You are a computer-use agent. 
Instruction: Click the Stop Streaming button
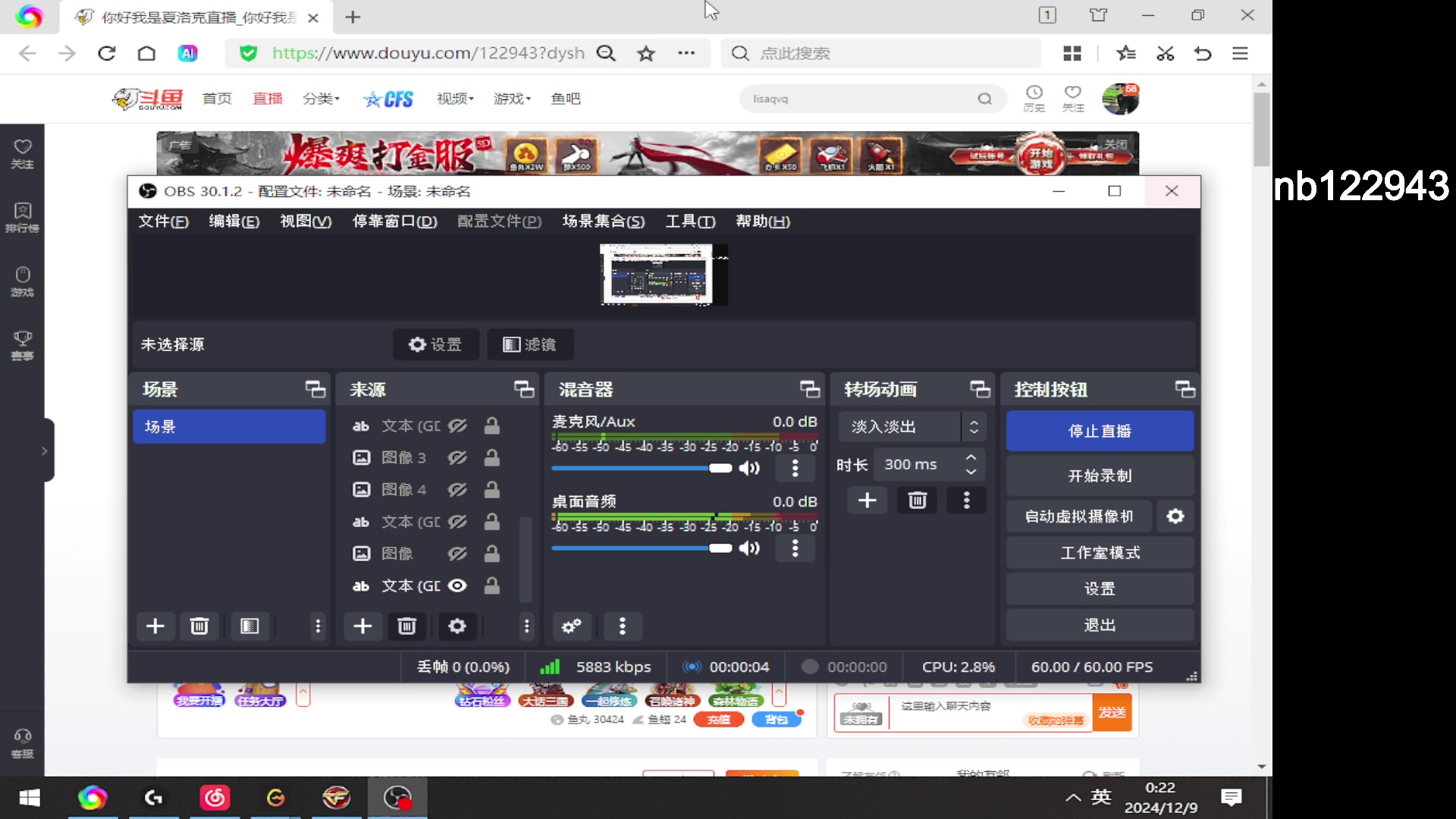click(x=1100, y=431)
